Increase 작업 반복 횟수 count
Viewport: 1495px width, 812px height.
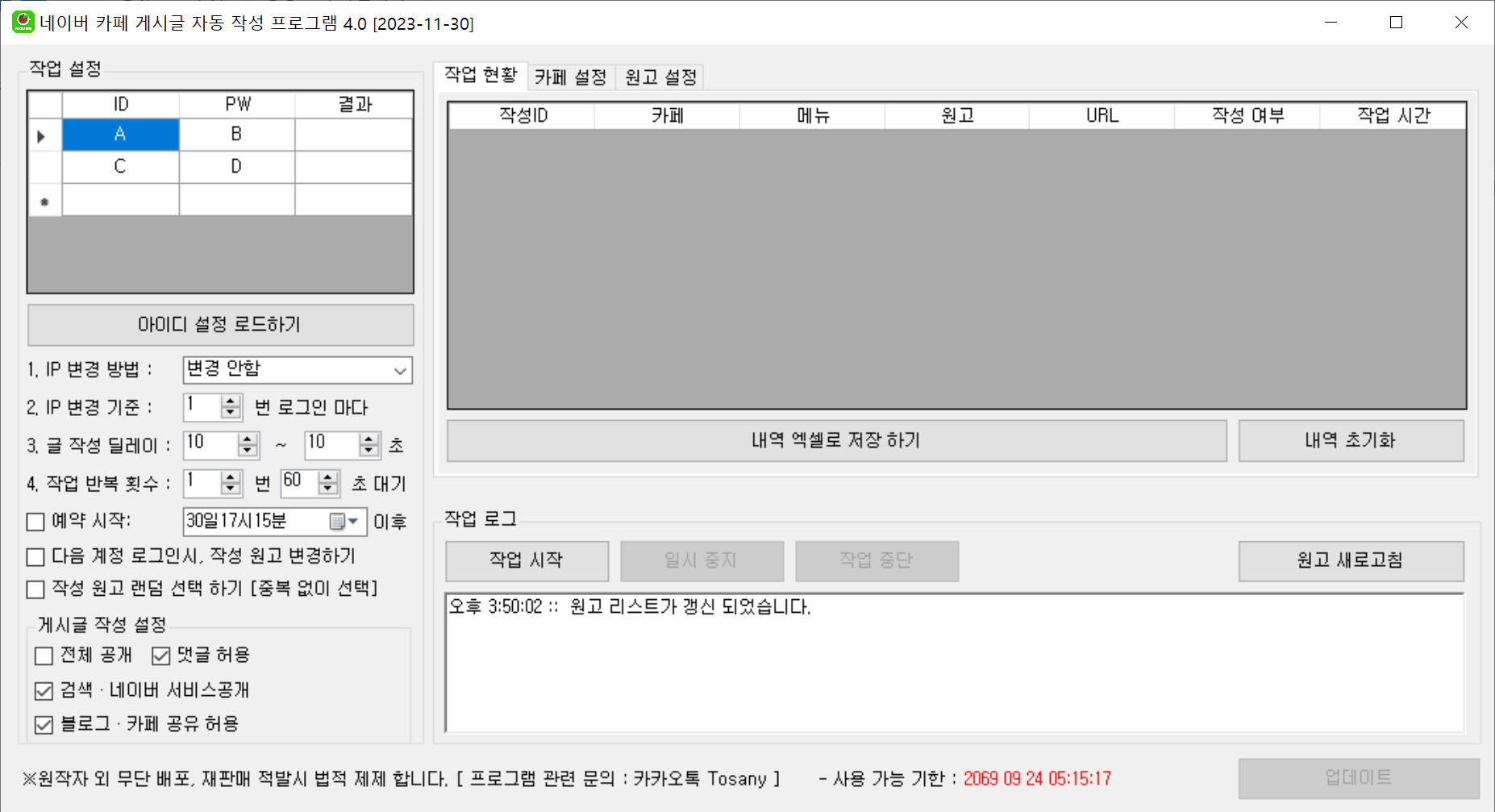pos(231,477)
